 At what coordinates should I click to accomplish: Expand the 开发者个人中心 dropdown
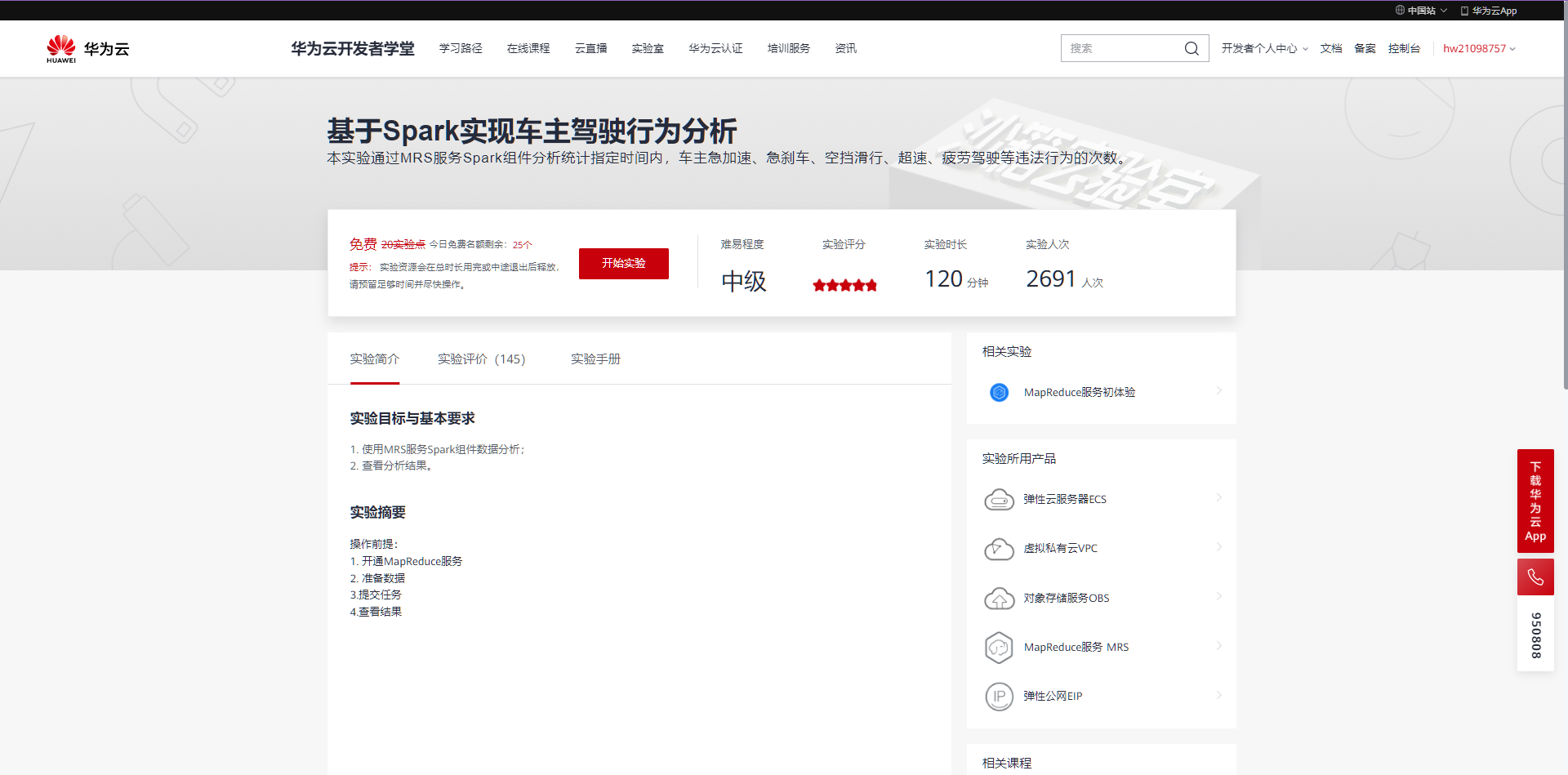pyautogui.click(x=1265, y=48)
